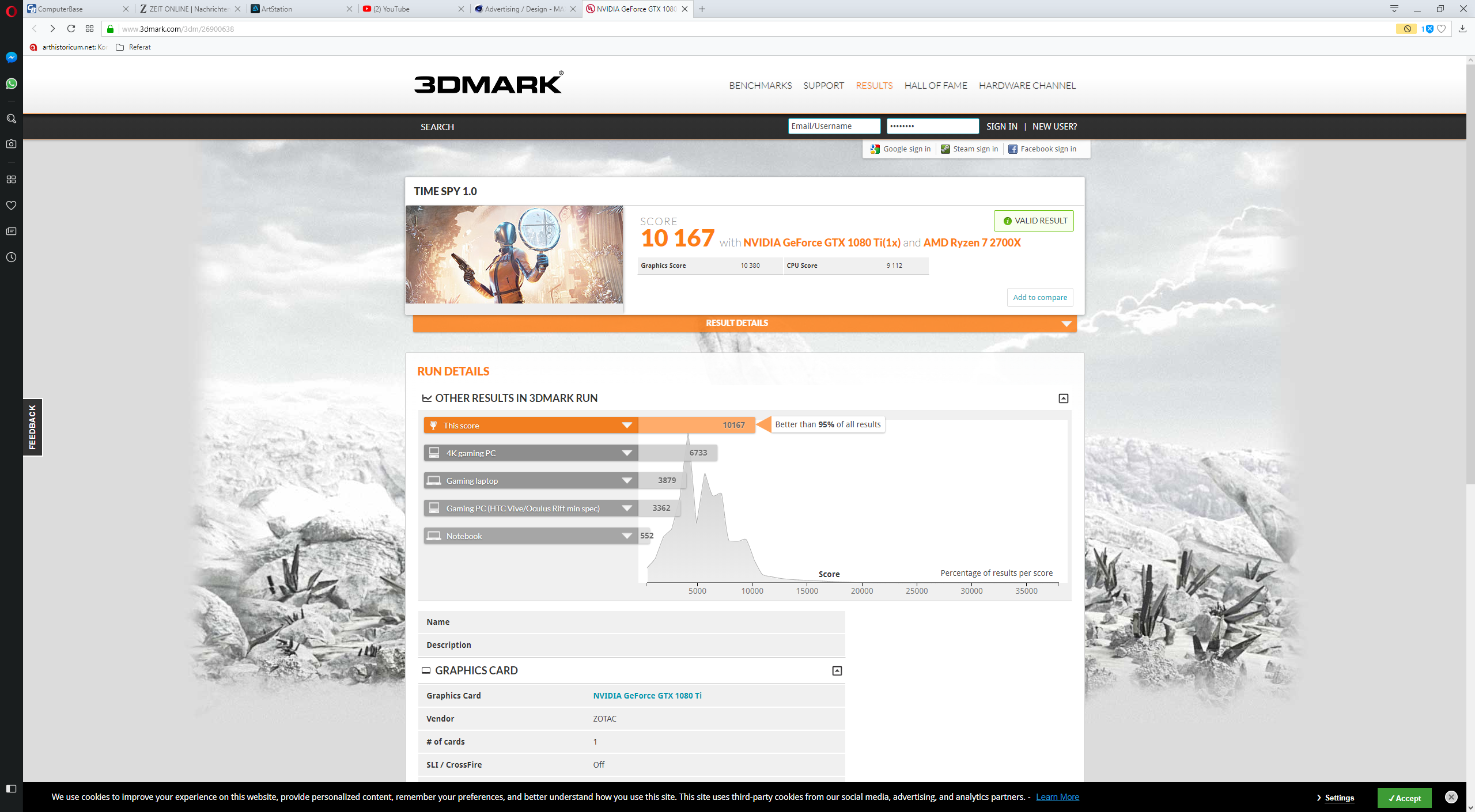Open WhatsApp from the sidebar
The width and height of the screenshot is (1475, 812).
[11, 83]
